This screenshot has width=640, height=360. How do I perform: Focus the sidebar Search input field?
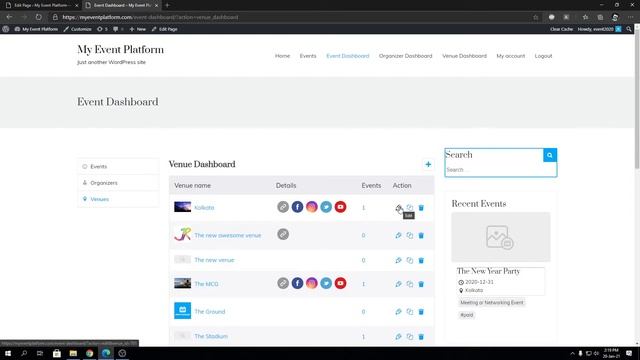tap(500, 170)
